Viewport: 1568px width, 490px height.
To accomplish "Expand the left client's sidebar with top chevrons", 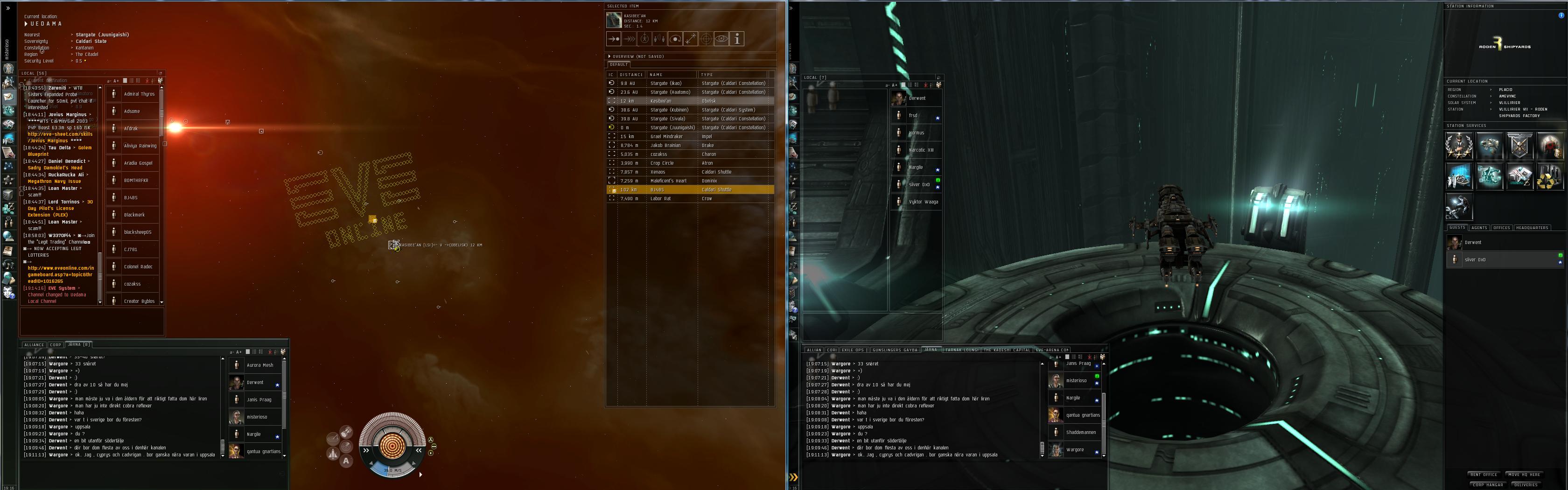I will 8,8.
